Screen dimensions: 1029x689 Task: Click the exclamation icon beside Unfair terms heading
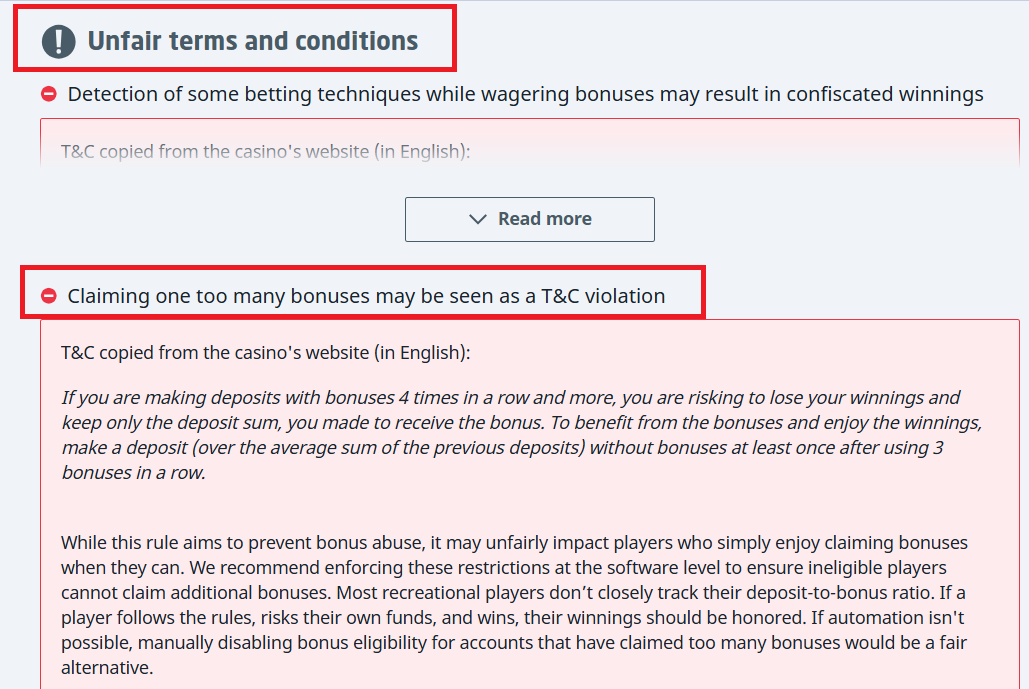tap(59, 42)
